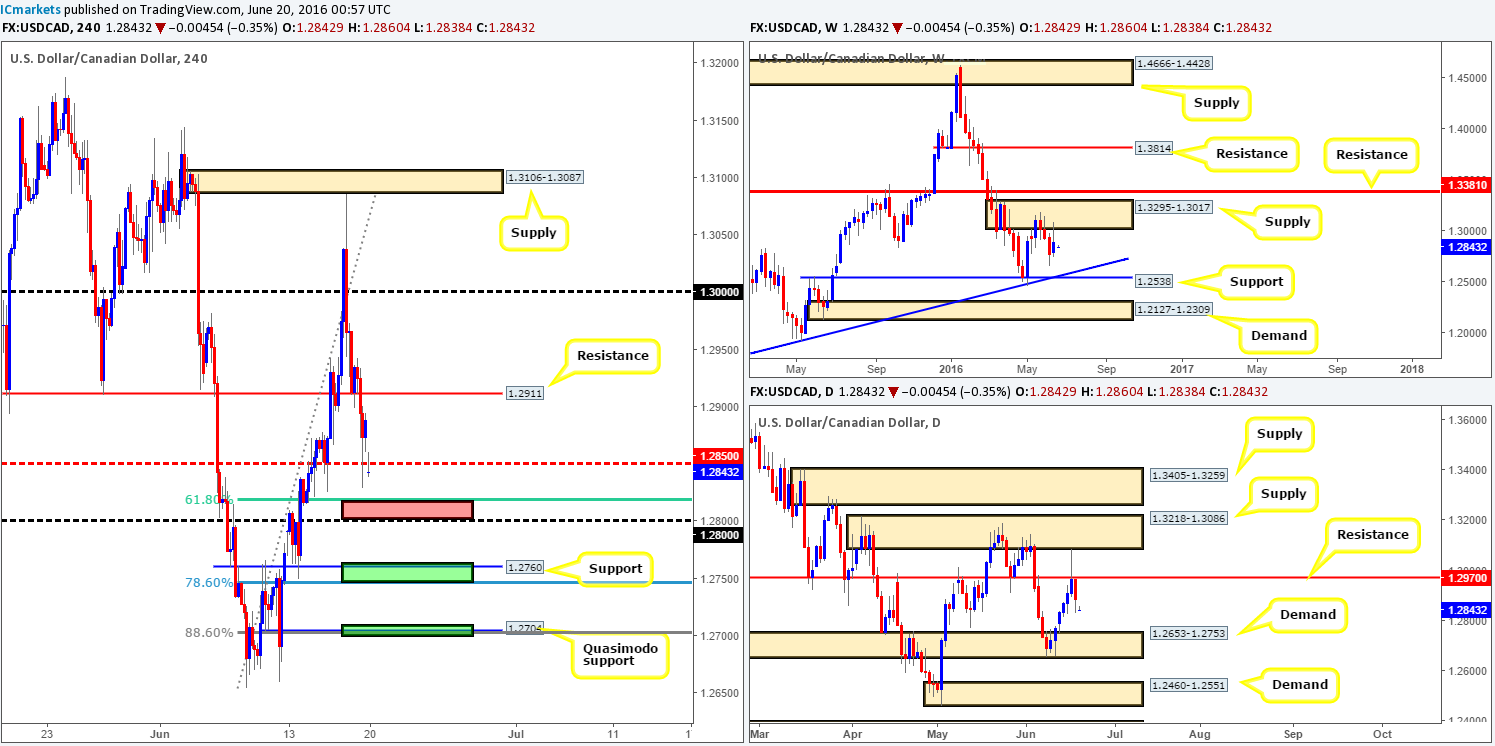Click the 1.2127-1.2309 demand zone label
The width and height of the screenshot is (1495, 746).
1174,310
